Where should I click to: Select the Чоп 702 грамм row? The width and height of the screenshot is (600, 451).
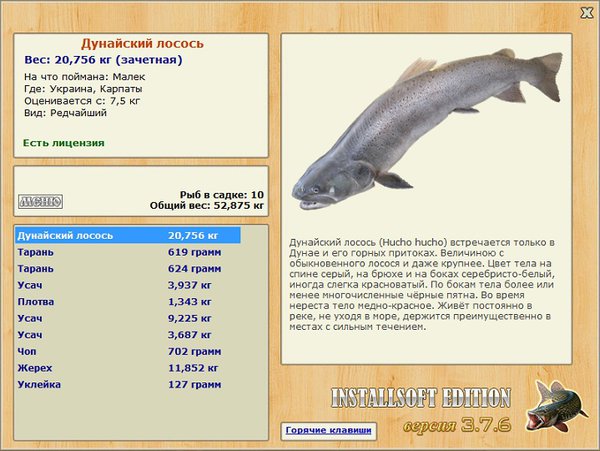click(128, 351)
